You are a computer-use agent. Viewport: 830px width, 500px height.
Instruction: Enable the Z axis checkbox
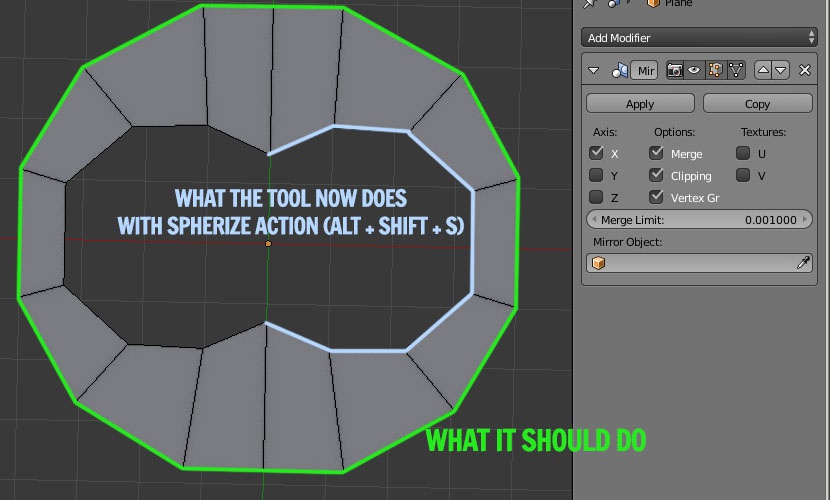click(596, 197)
